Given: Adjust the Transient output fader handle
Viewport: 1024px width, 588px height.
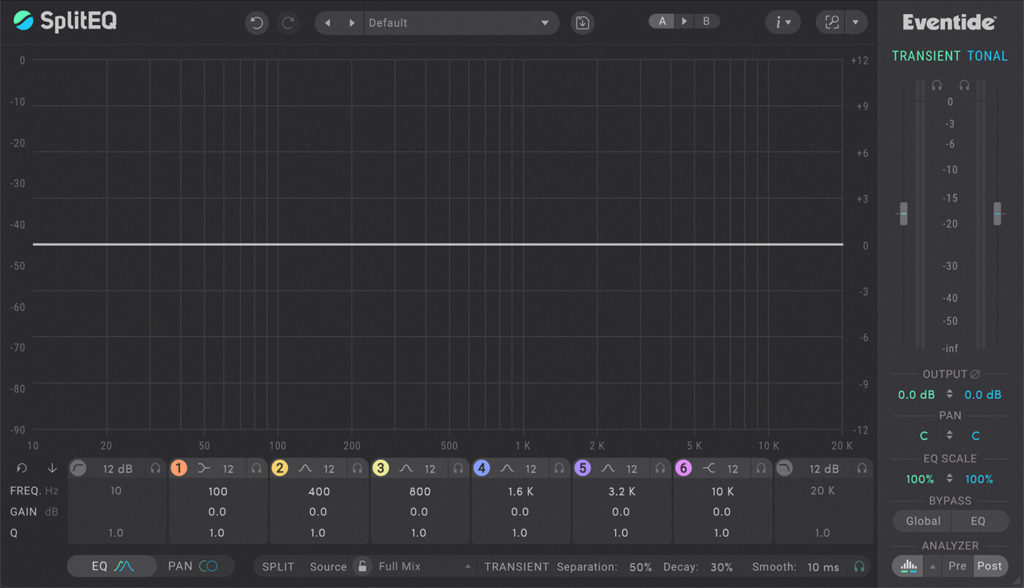Looking at the screenshot, I should point(904,214).
